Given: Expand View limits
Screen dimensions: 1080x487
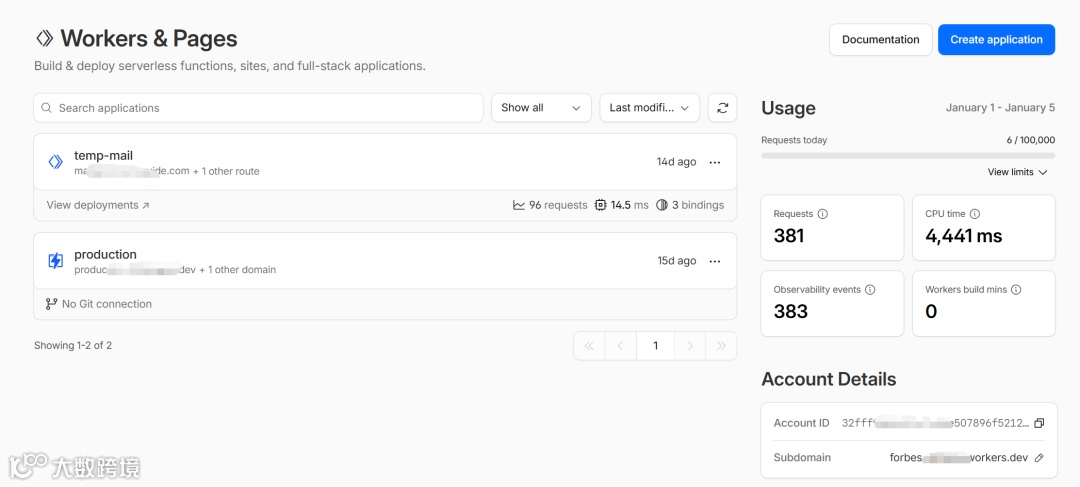Looking at the screenshot, I should pos(1017,172).
